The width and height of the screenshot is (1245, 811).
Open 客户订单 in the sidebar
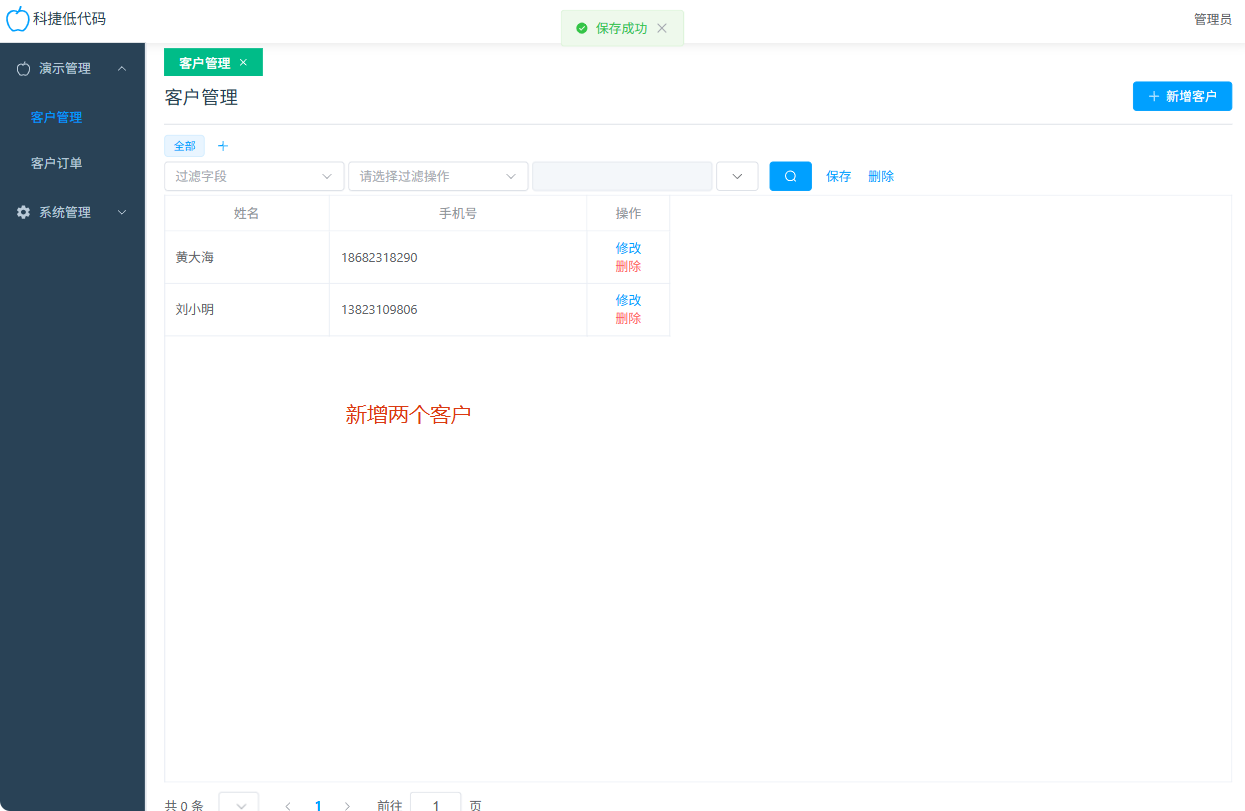pyautogui.click(x=57, y=163)
